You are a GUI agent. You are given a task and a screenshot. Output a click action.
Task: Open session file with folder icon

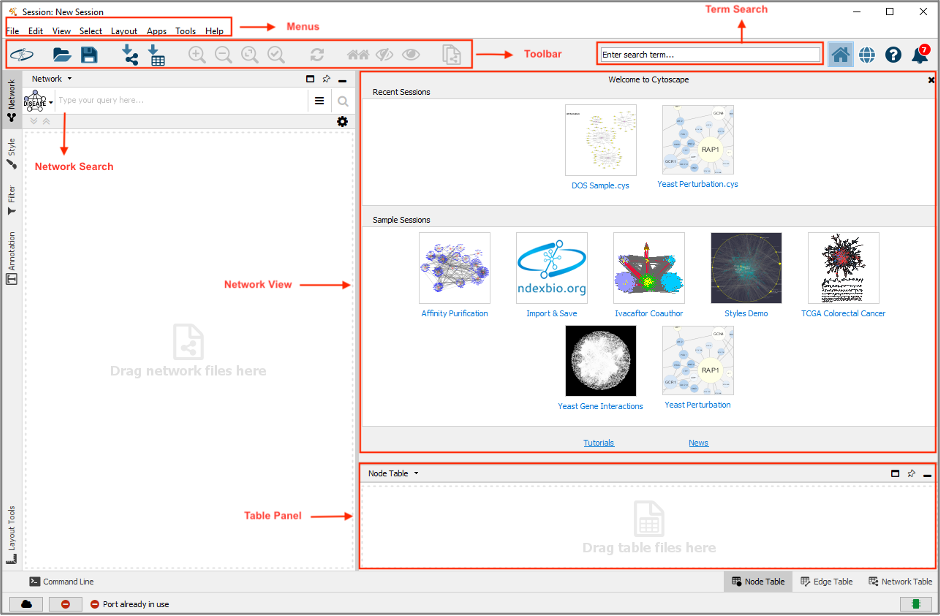click(x=62, y=55)
